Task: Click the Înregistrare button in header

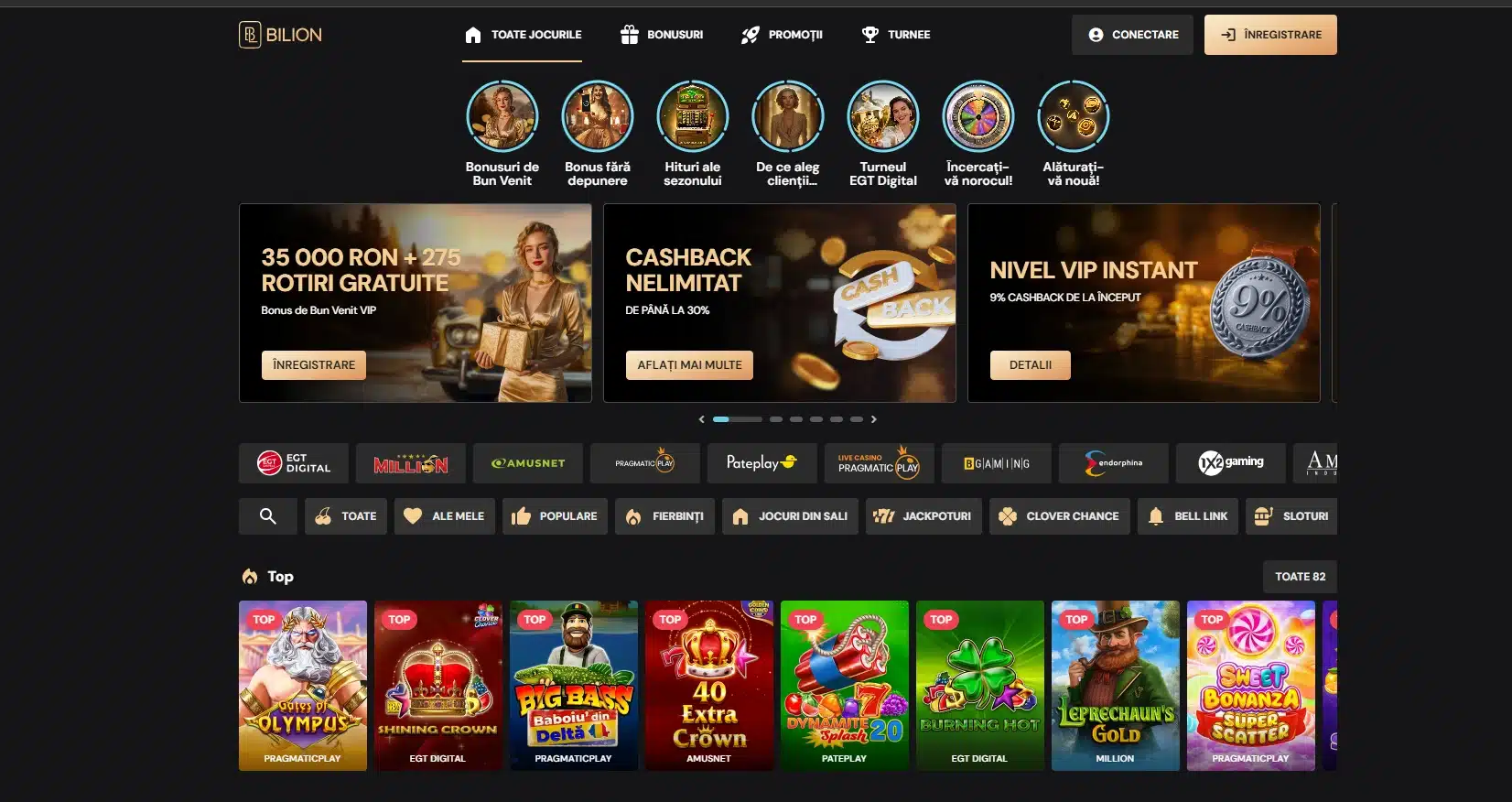Action: (1270, 35)
